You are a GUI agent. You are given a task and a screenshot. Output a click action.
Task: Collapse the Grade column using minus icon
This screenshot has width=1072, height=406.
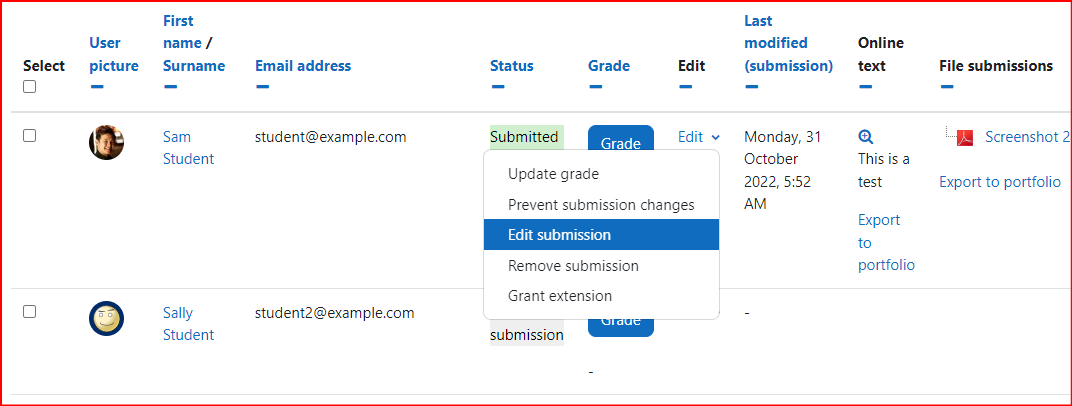(x=595, y=87)
